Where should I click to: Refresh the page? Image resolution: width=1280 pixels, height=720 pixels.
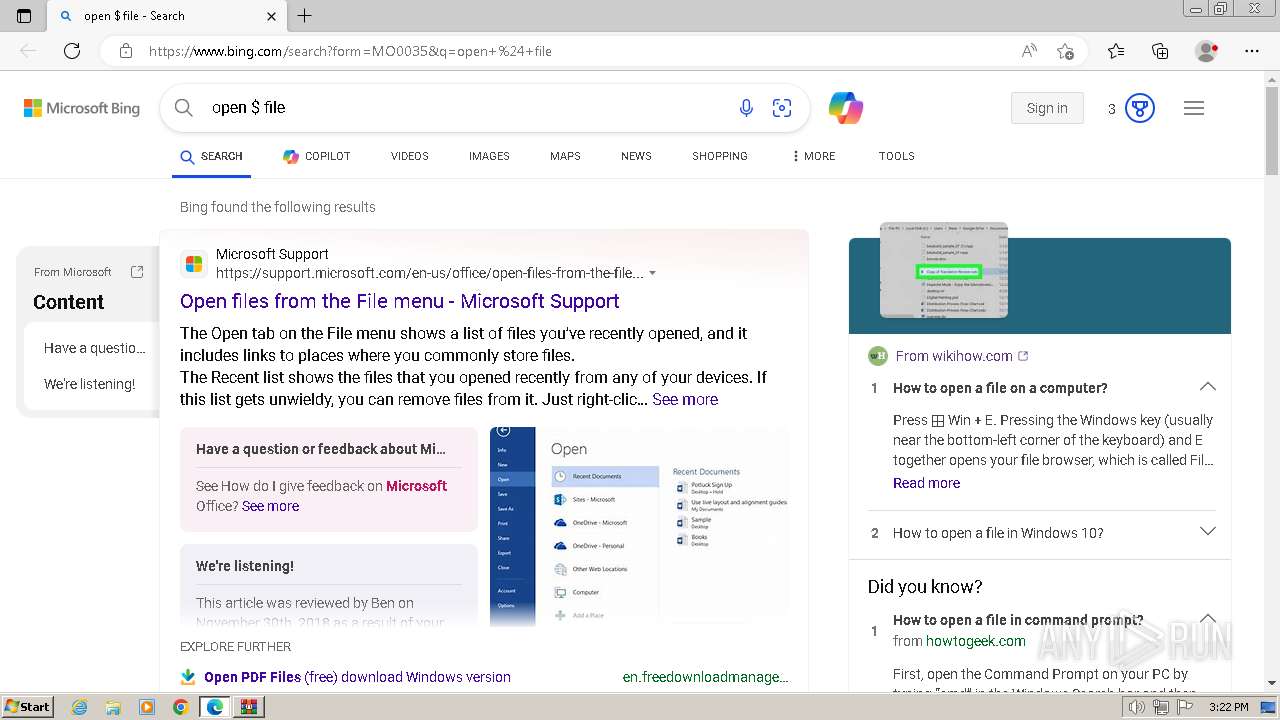pos(72,51)
